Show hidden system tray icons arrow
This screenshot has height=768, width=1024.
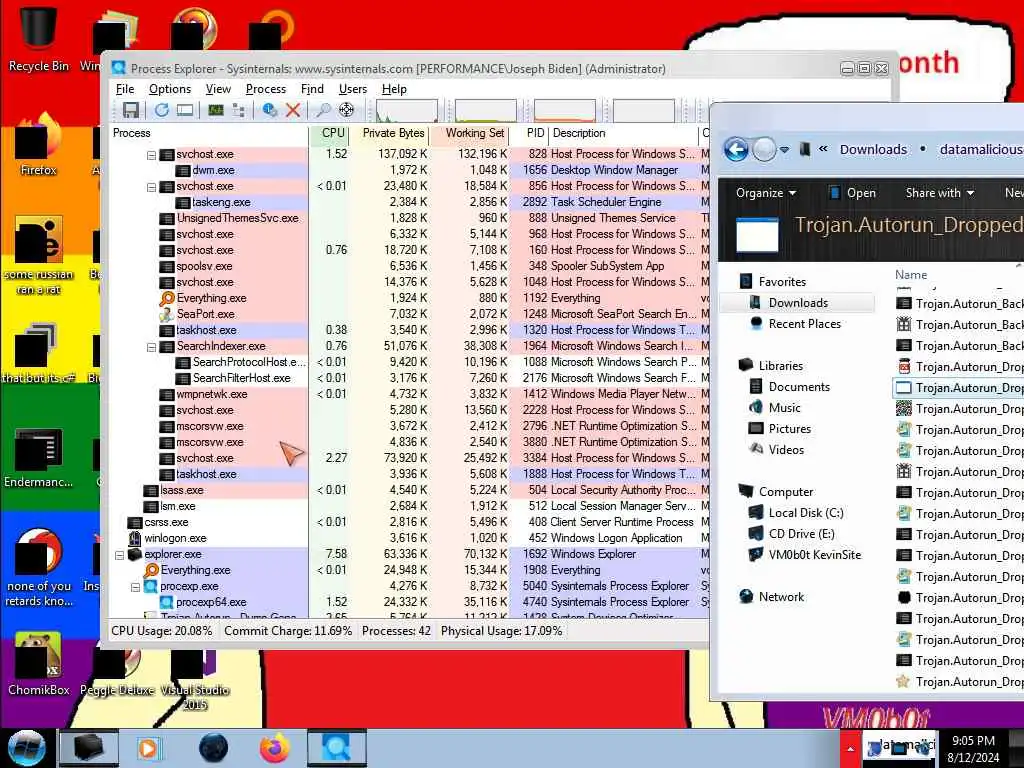850,749
